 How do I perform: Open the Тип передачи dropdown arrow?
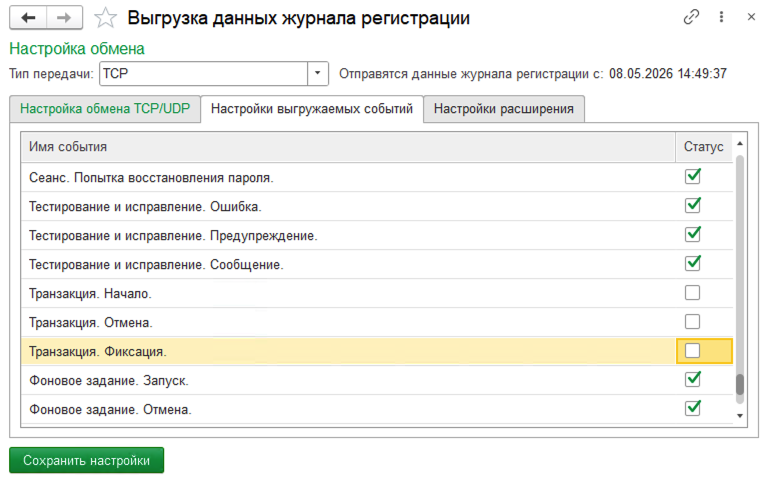(318, 74)
